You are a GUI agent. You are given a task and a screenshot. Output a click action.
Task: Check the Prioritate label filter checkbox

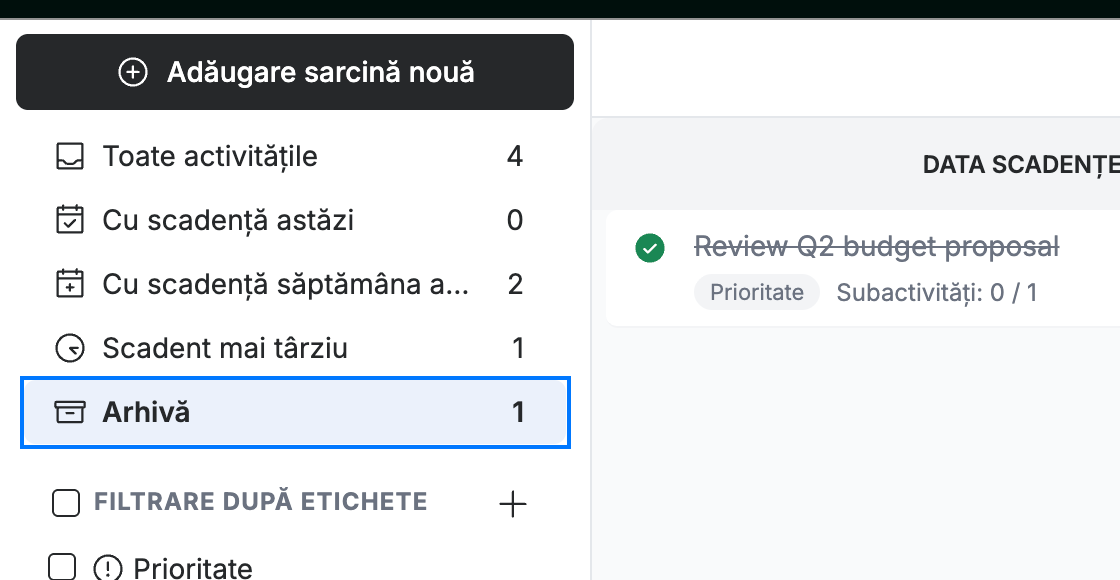point(62,567)
